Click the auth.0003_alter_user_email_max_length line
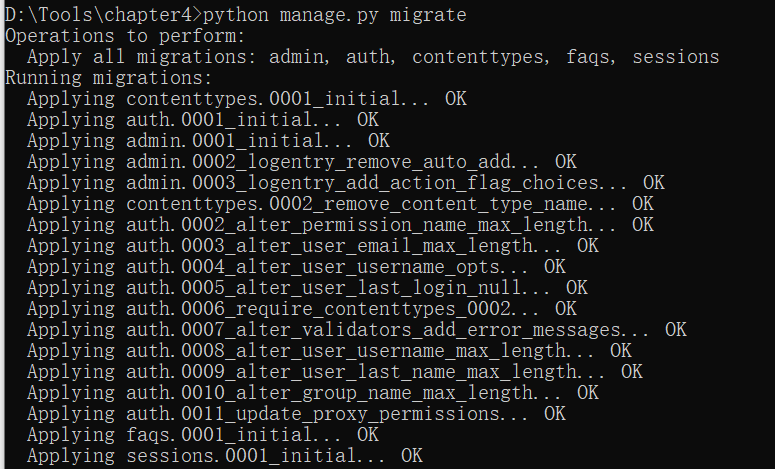This screenshot has width=775, height=469. (x=312, y=245)
